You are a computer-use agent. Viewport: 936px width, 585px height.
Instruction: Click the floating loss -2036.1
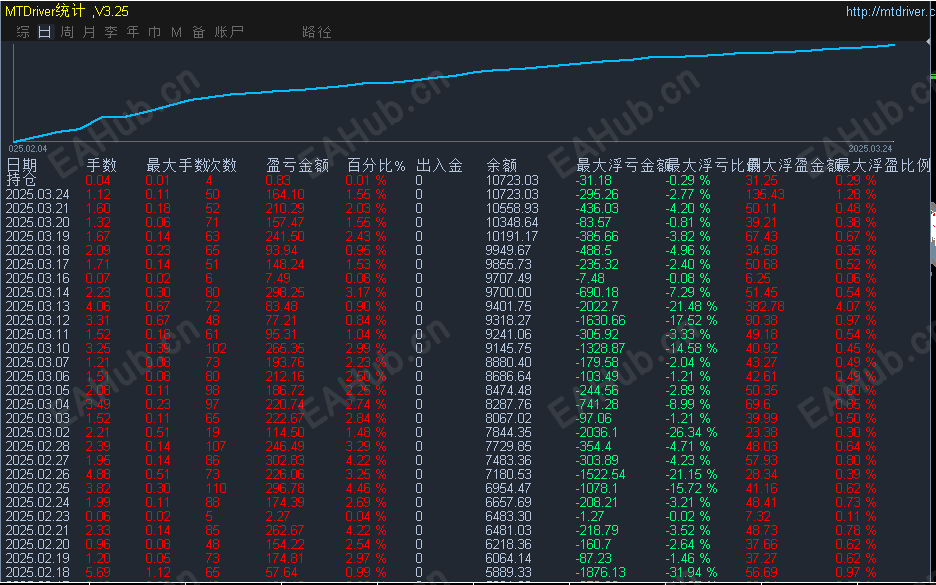pyautogui.click(x=597, y=432)
